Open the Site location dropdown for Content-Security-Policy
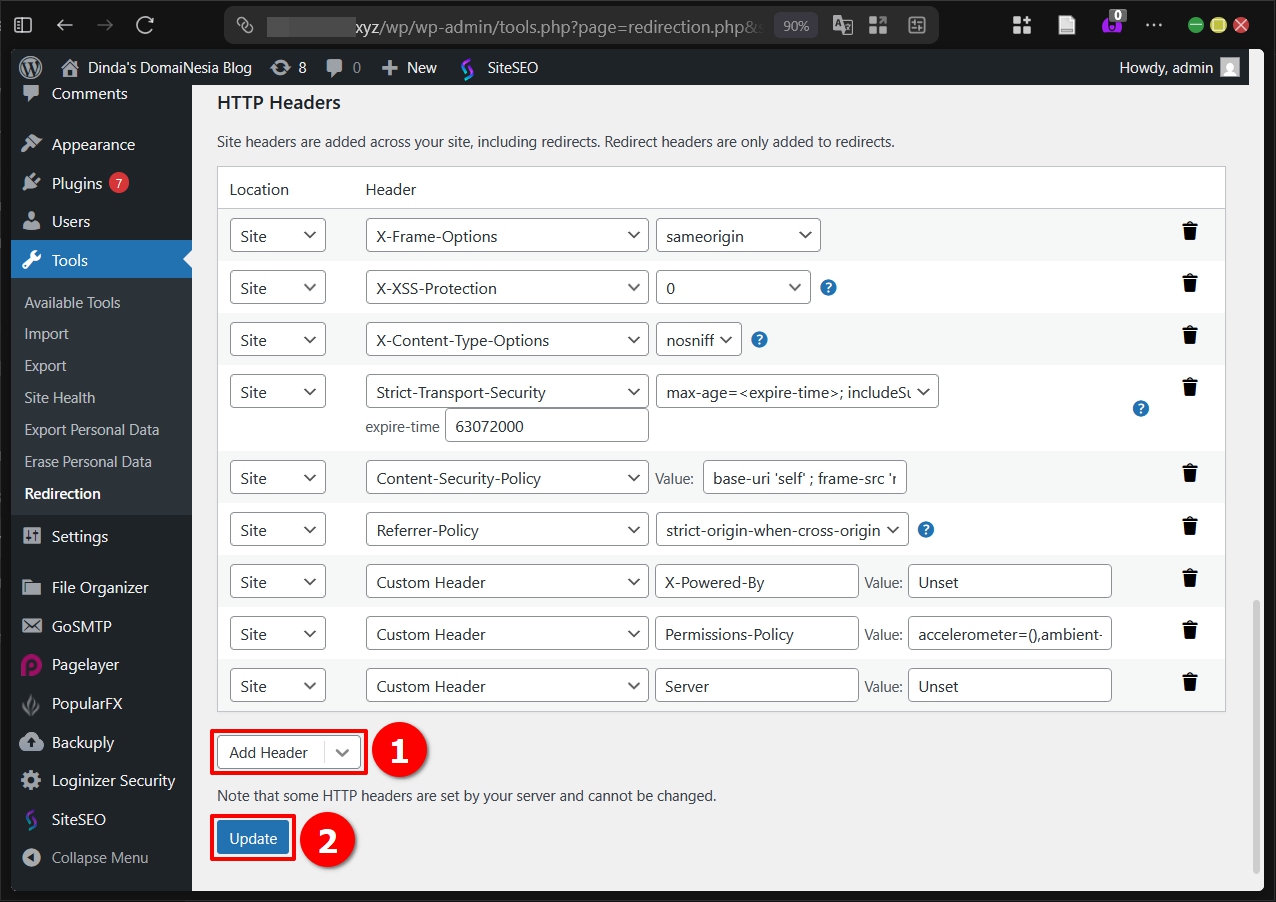Viewport: 1276px width, 902px height. pyautogui.click(x=277, y=477)
